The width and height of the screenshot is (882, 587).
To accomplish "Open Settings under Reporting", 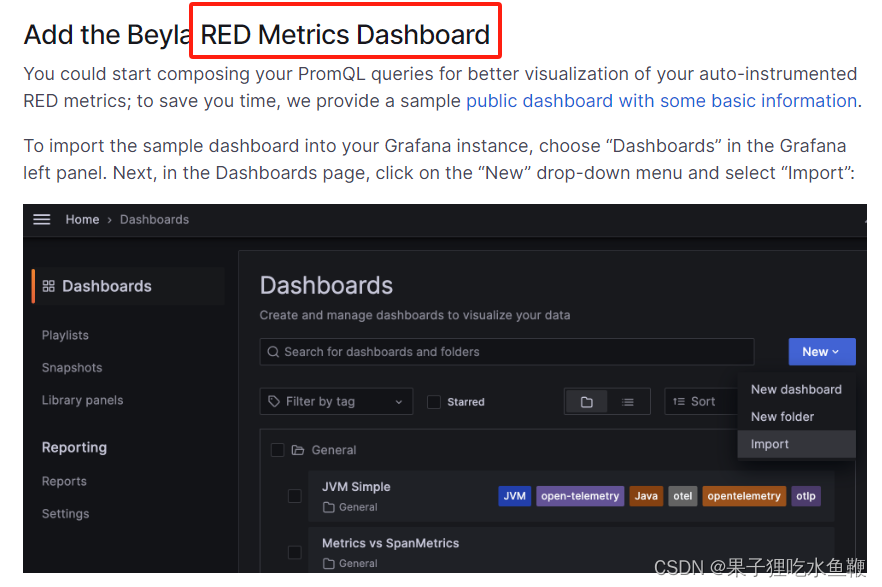I will coord(65,514).
